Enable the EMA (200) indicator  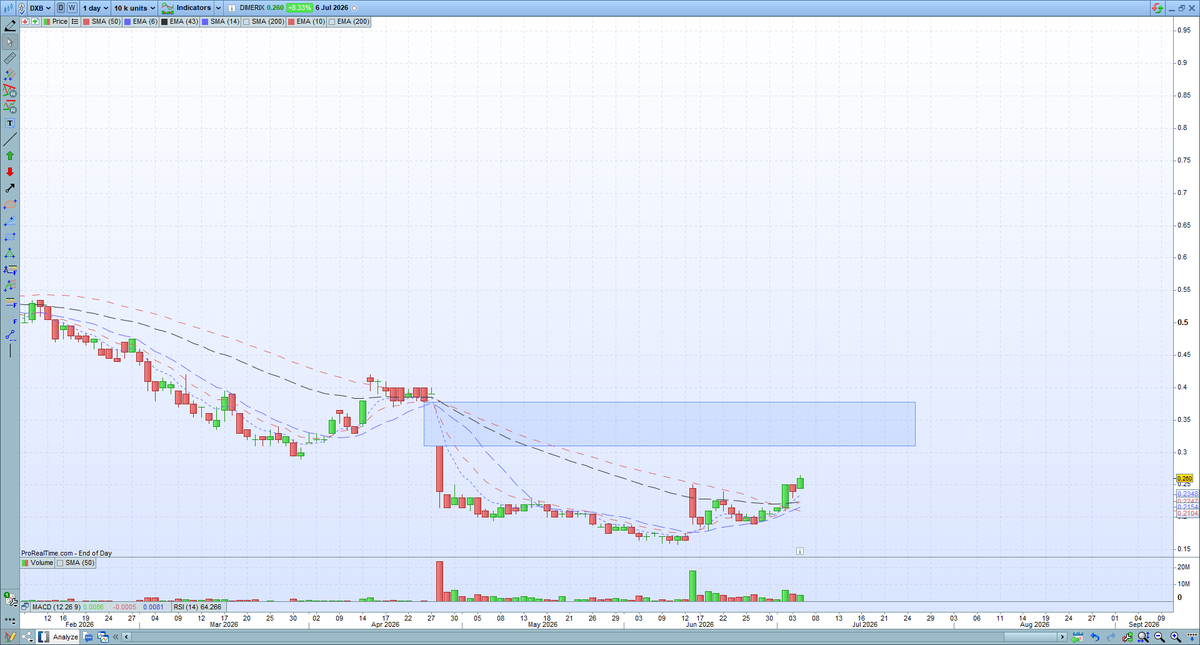pyautogui.click(x=349, y=21)
